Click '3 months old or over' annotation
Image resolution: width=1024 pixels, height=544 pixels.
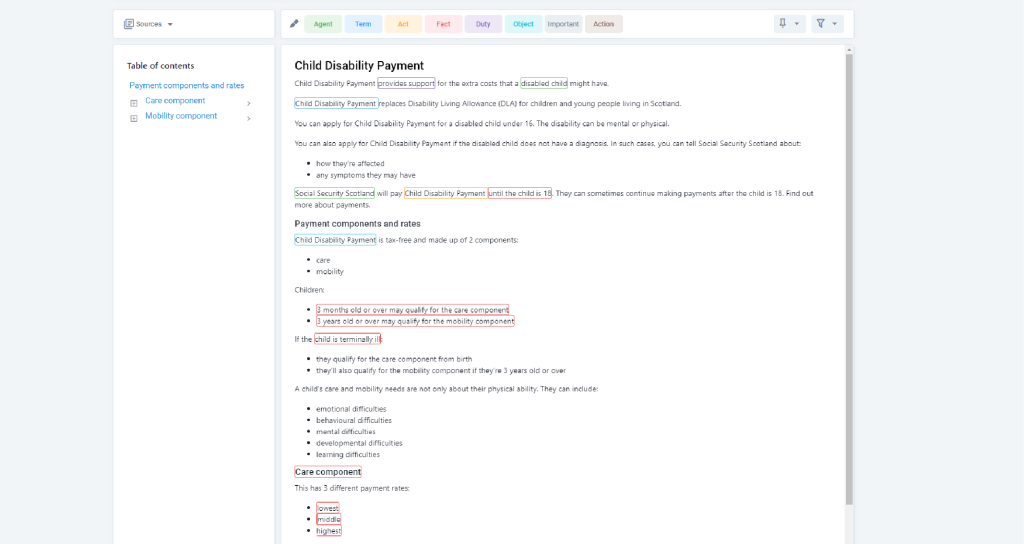coord(413,310)
